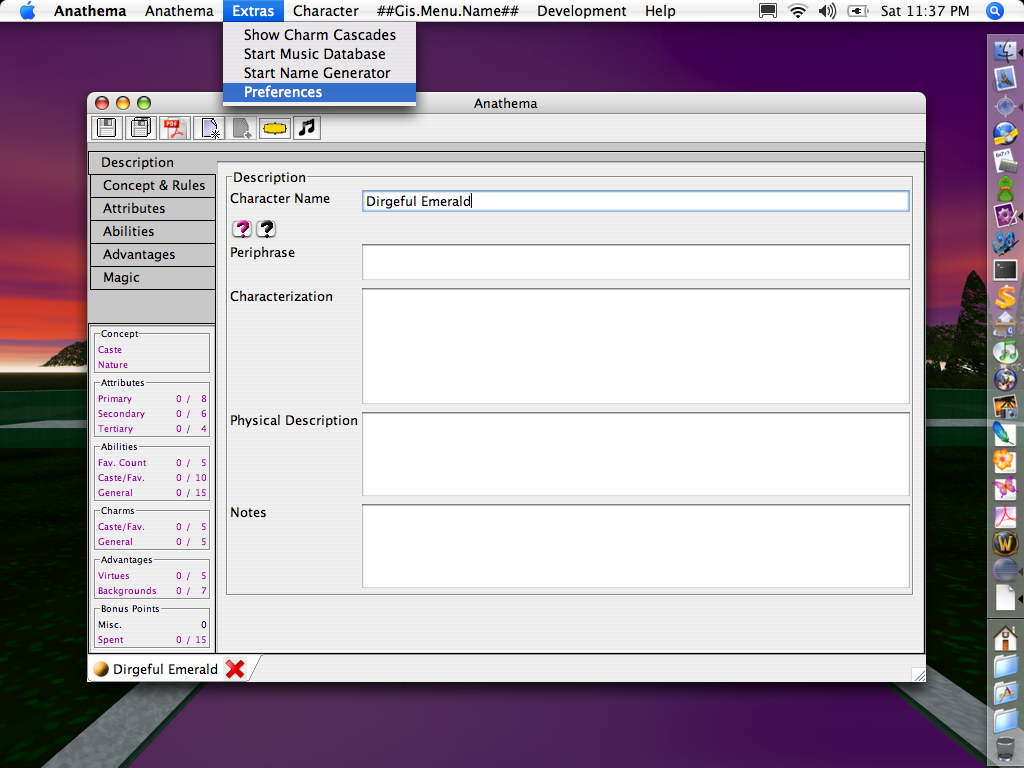Click the greyed-out load document toolbar icon
The width and height of the screenshot is (1024, 768).
pos(242,128)
